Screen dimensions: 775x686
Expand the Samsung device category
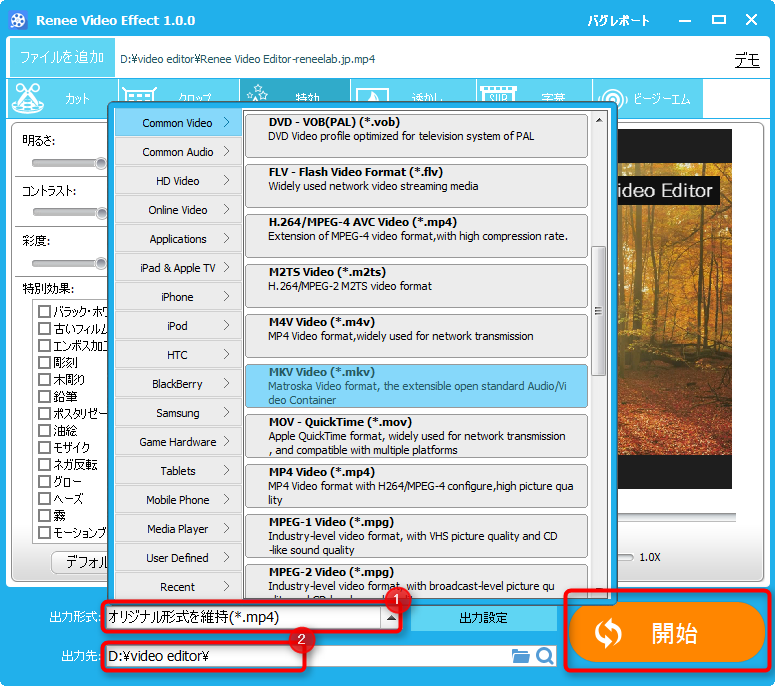click(x=178, y=413)
